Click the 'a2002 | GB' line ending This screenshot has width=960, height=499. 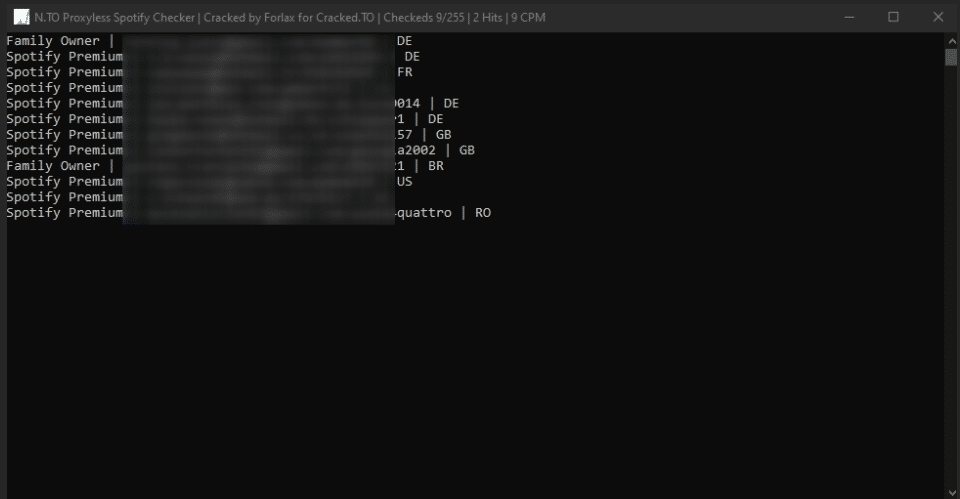click(435, 150)
